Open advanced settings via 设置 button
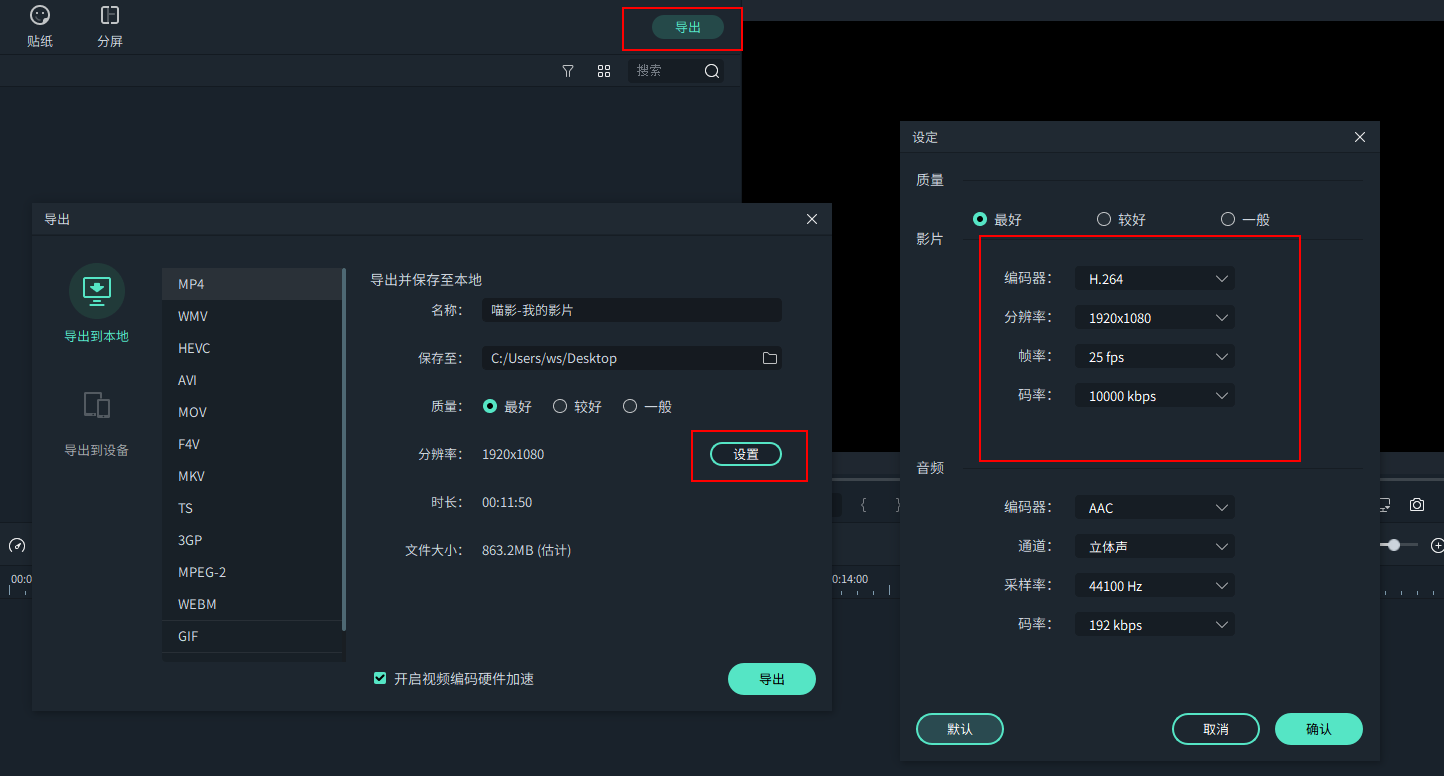This screenshot has width=1444, height=776. click(x=746, y=453)
